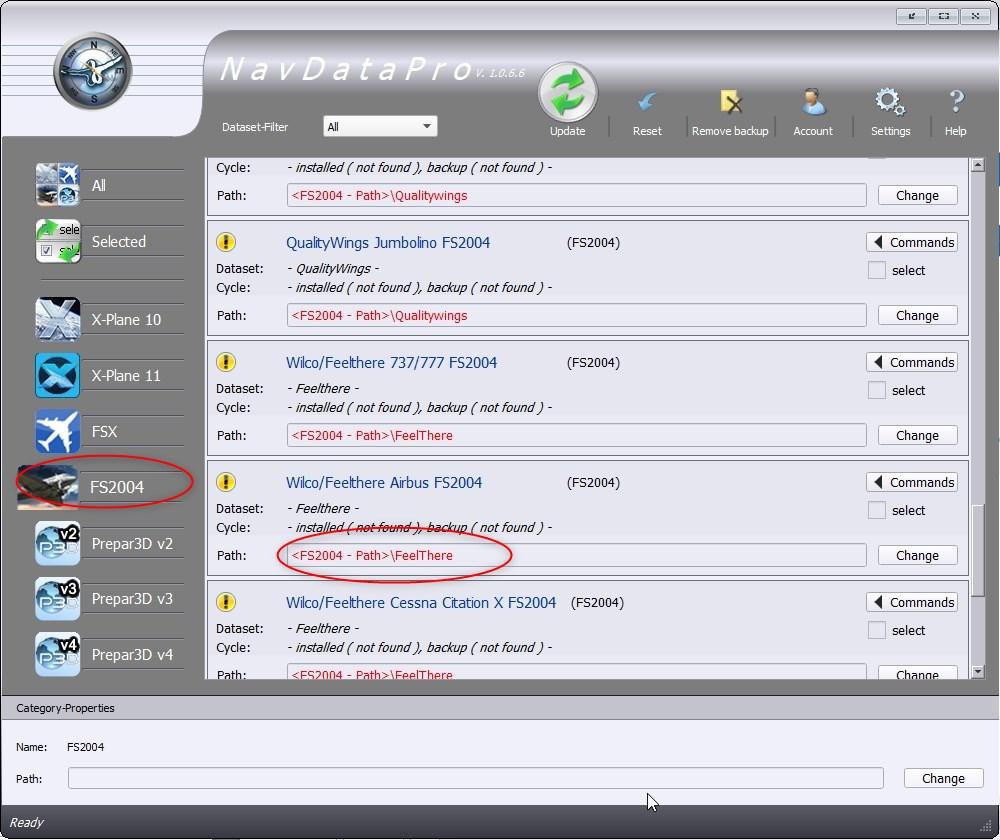Expand Commands for Wilco/Feelthere Airbus FS2004

click(x=911, y=482)
